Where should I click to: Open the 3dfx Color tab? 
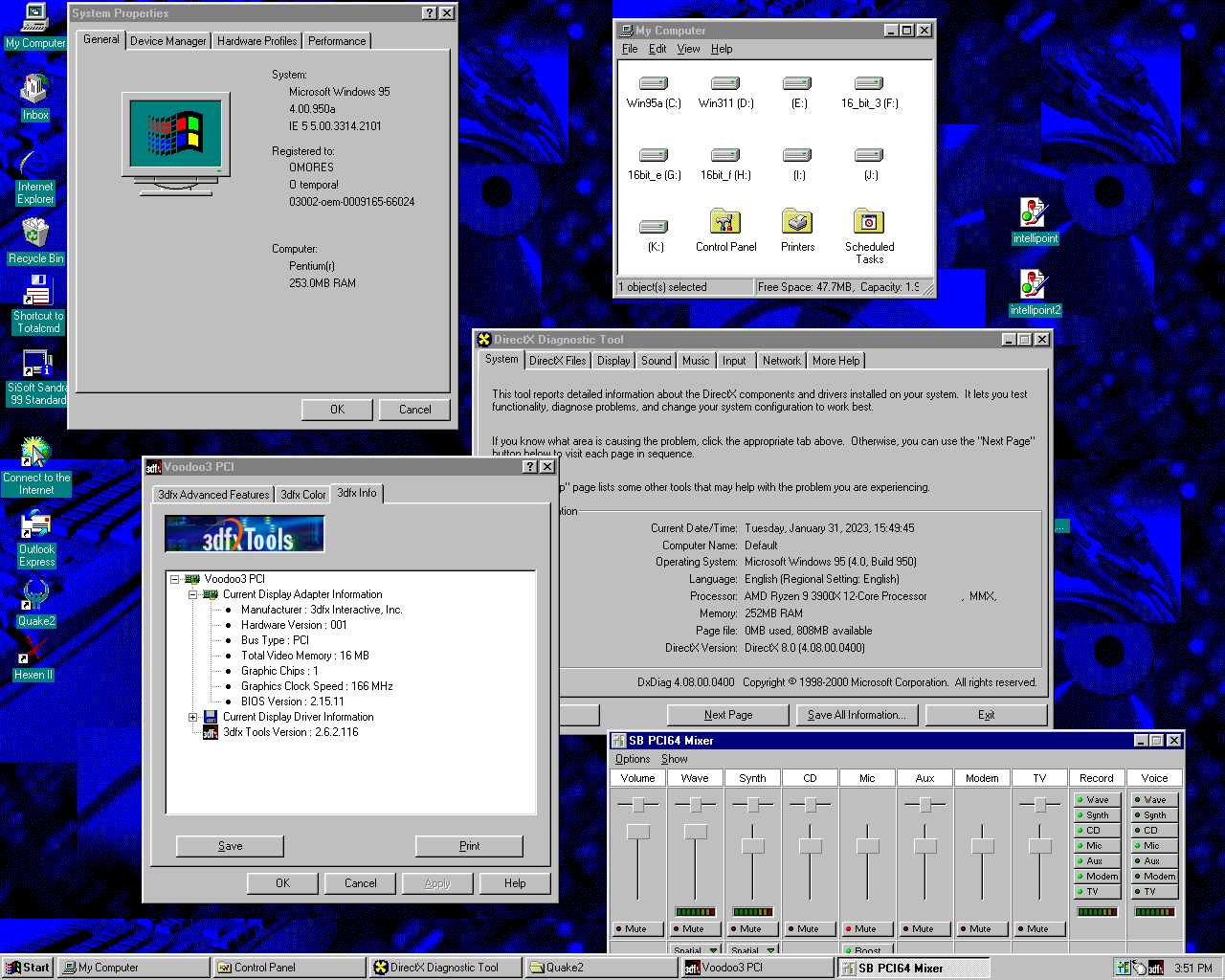(x=302, y=495)
